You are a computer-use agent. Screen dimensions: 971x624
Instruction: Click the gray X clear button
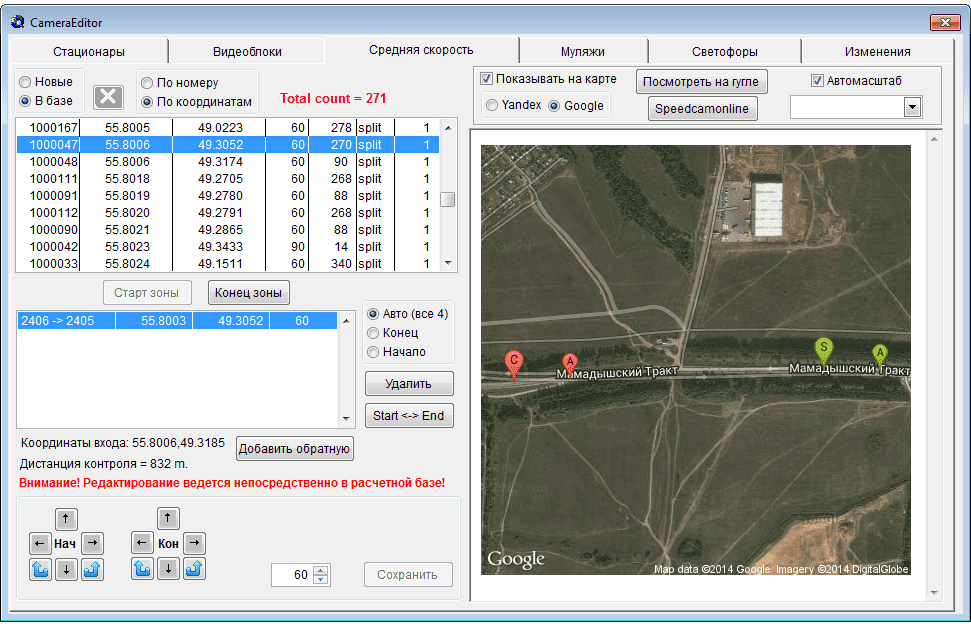[x=108, y=97]
